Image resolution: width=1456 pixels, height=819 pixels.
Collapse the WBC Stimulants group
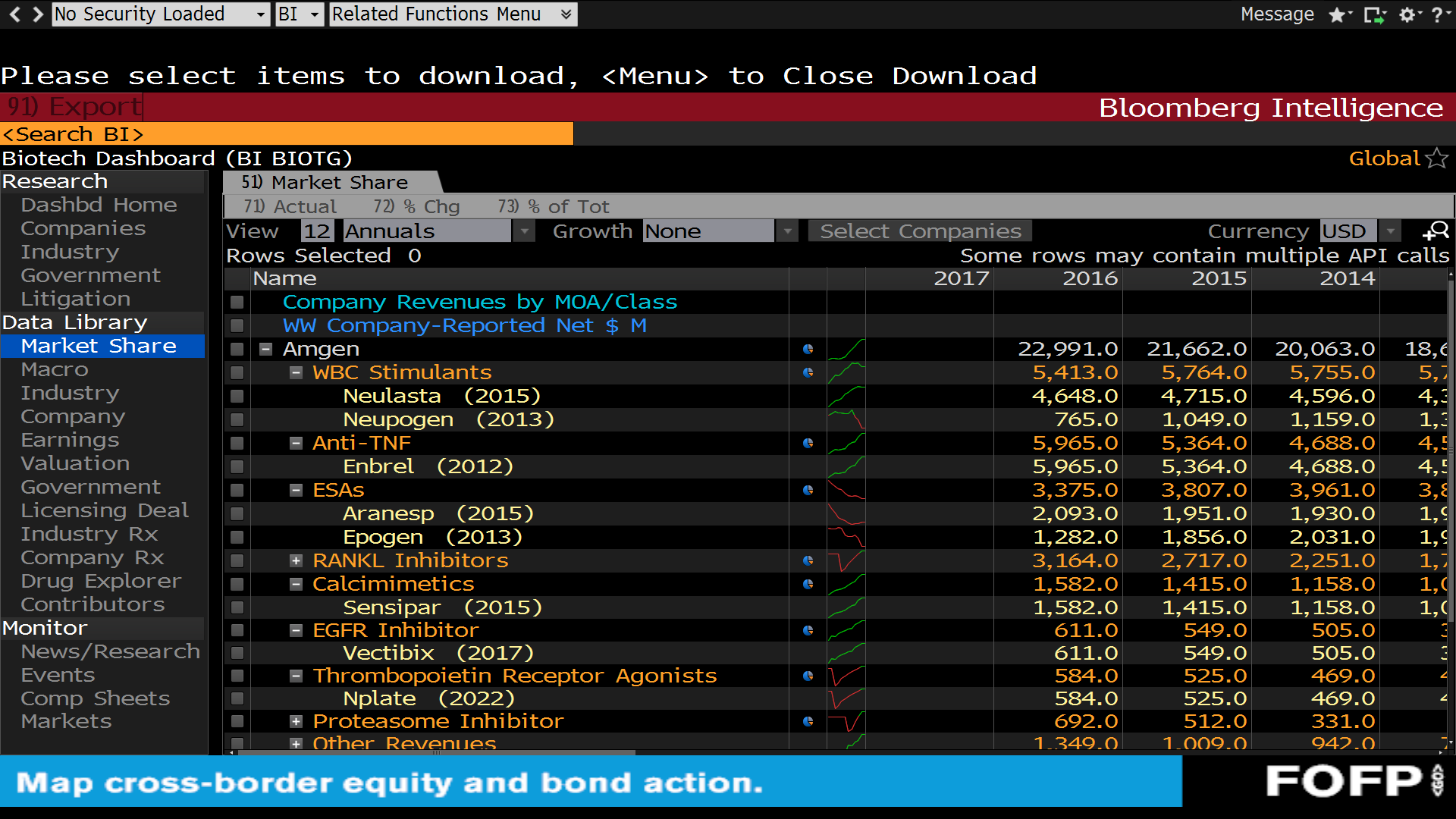tap(297, 372)
